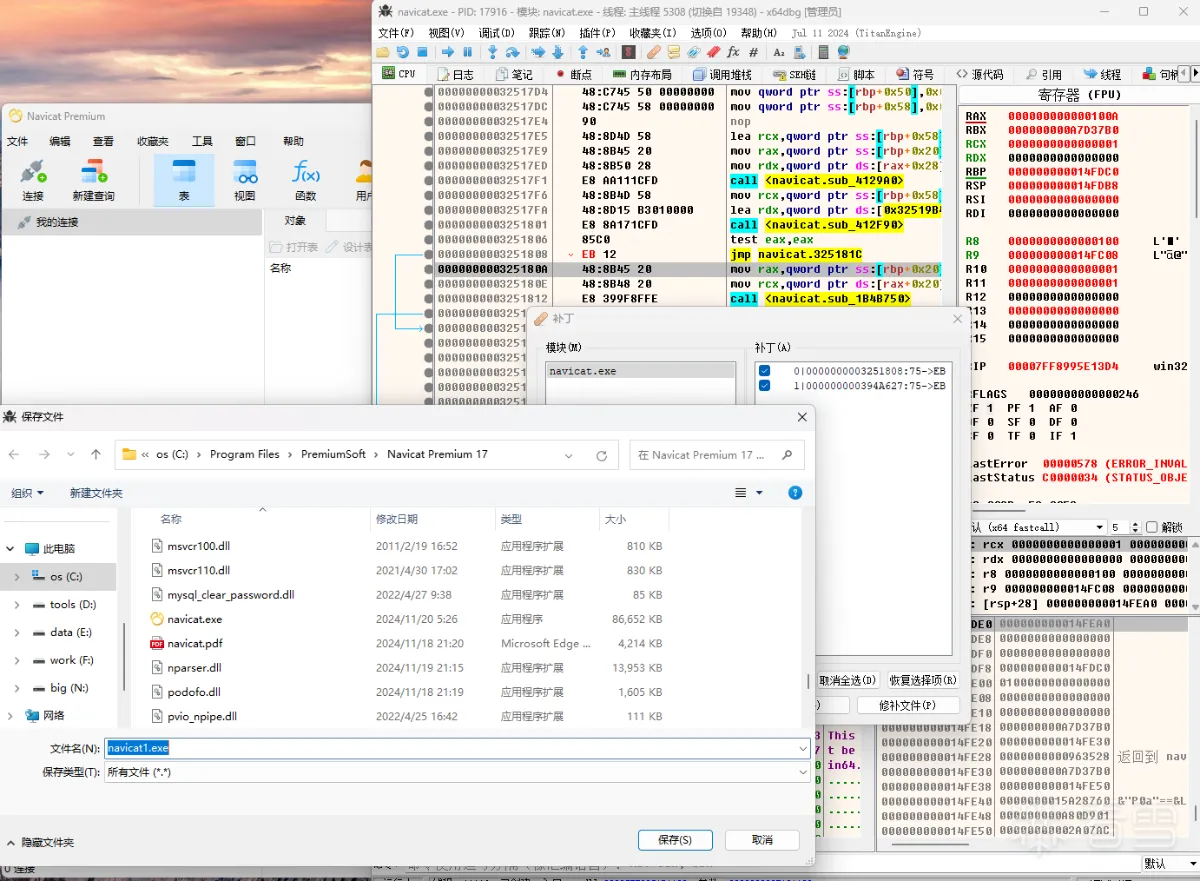The width and height of the screenshot is (1200, 881).
Task: Switch to the 内存布局 memory map tab
Action: 641,74
